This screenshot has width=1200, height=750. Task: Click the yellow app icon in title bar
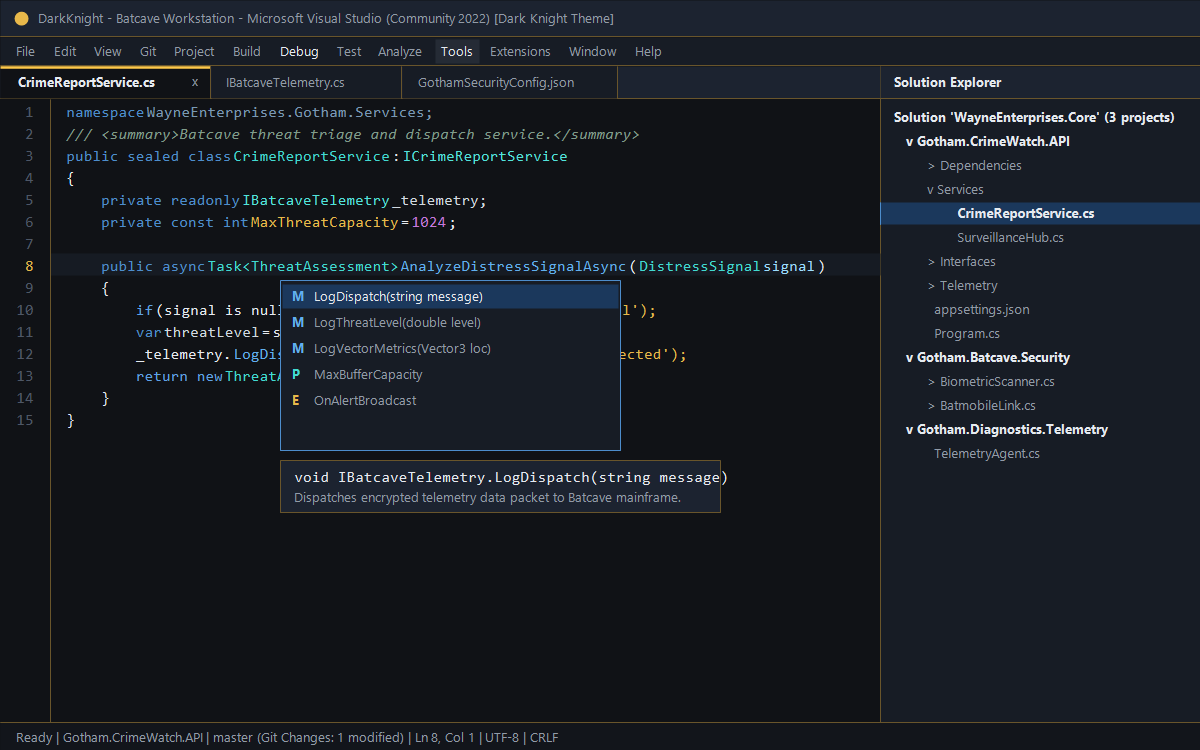pos(22,19)
